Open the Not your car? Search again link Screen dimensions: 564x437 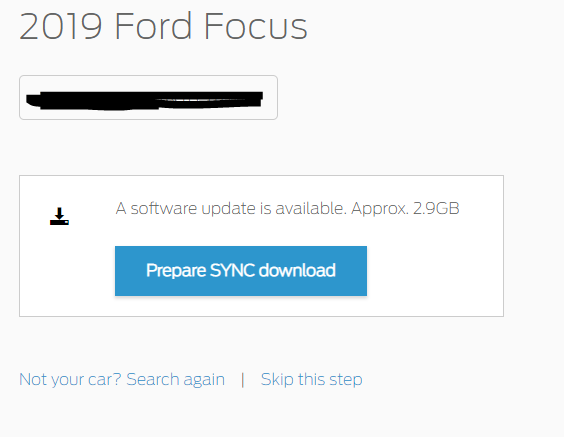pos(122,379)
